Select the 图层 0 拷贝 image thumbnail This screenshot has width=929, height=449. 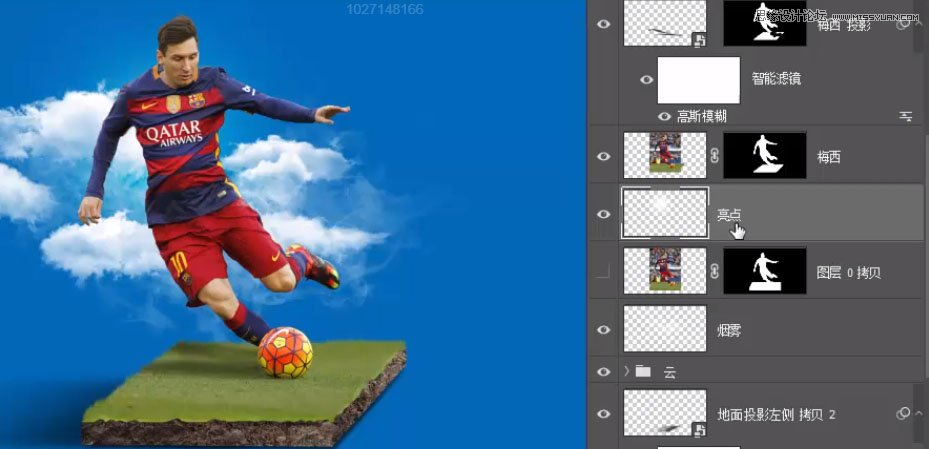click(665, 271)
